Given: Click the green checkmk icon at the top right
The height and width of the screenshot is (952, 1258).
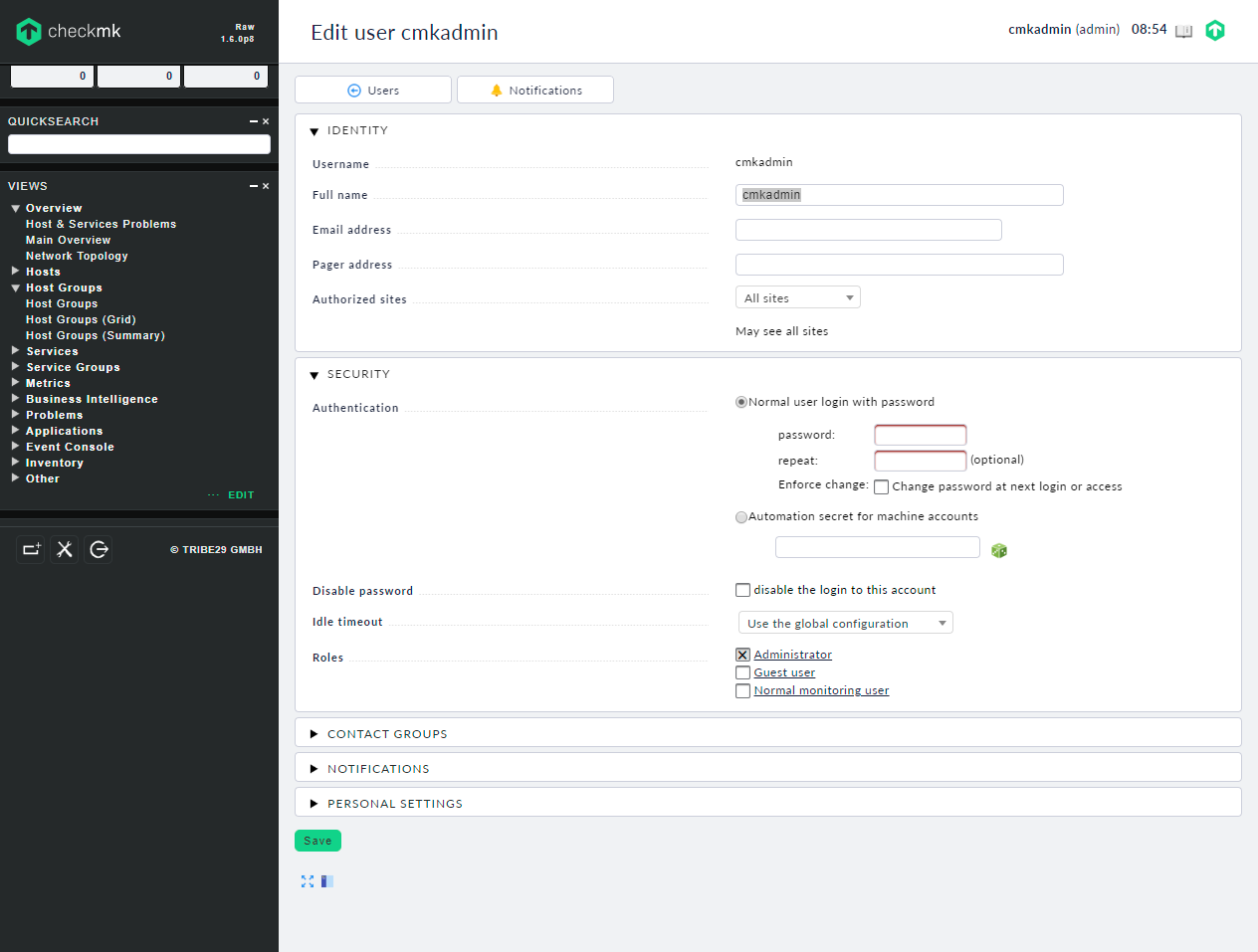Looking at the screenshot, I should click(x=1215, y=30).
